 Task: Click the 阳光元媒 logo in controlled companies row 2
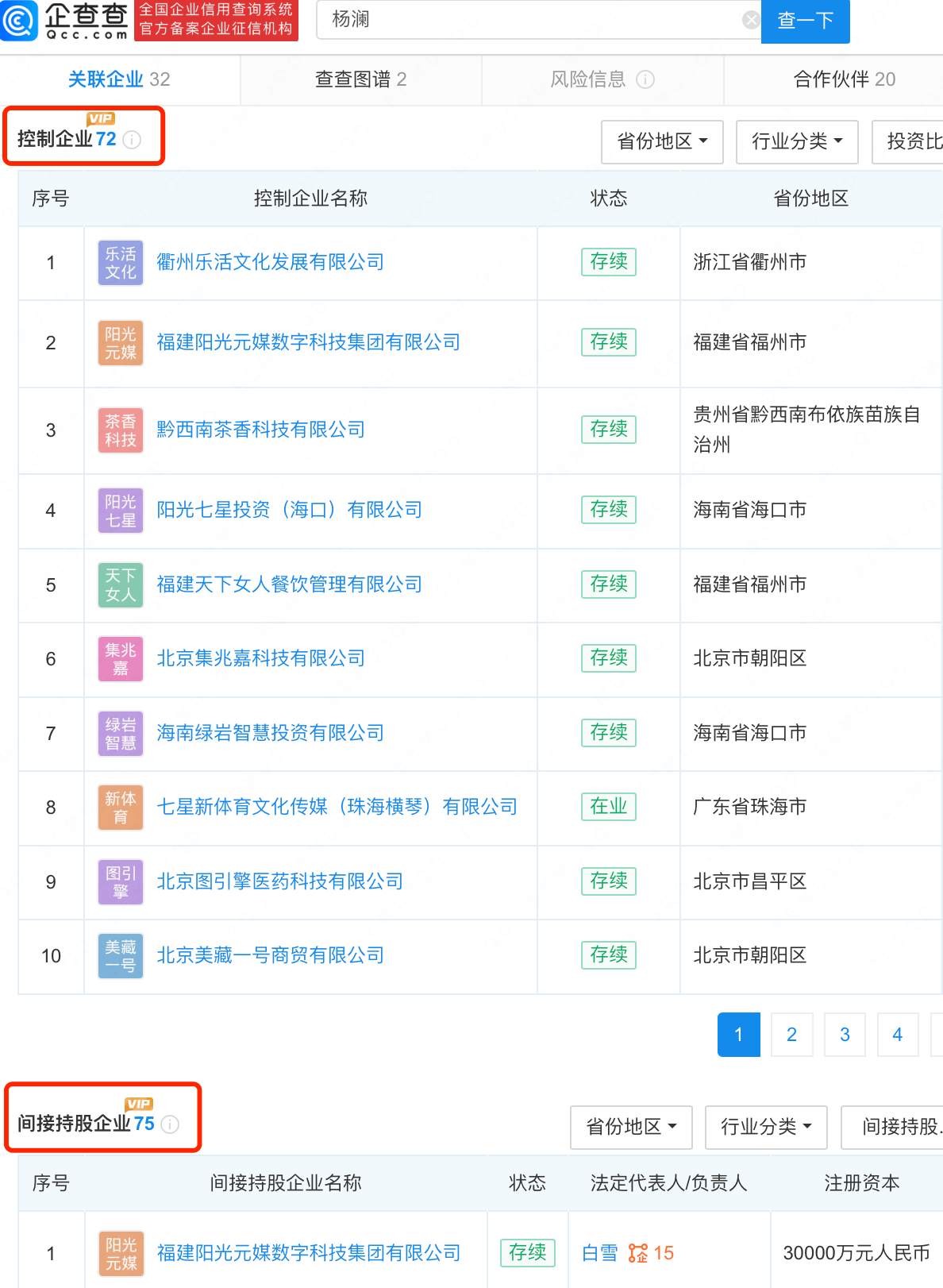coord(121,343)
